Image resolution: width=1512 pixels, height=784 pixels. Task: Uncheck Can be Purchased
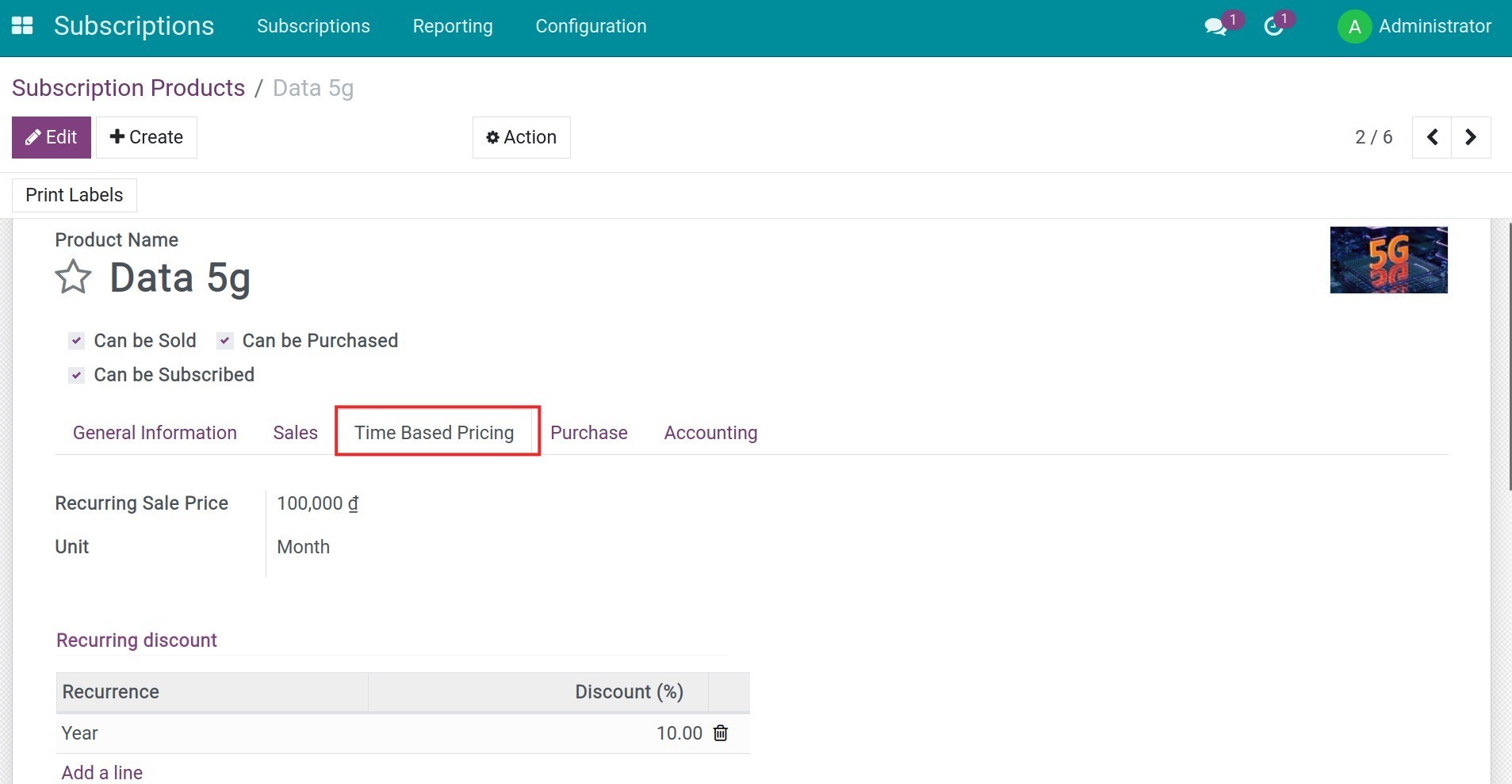click(x=224, y=340)
